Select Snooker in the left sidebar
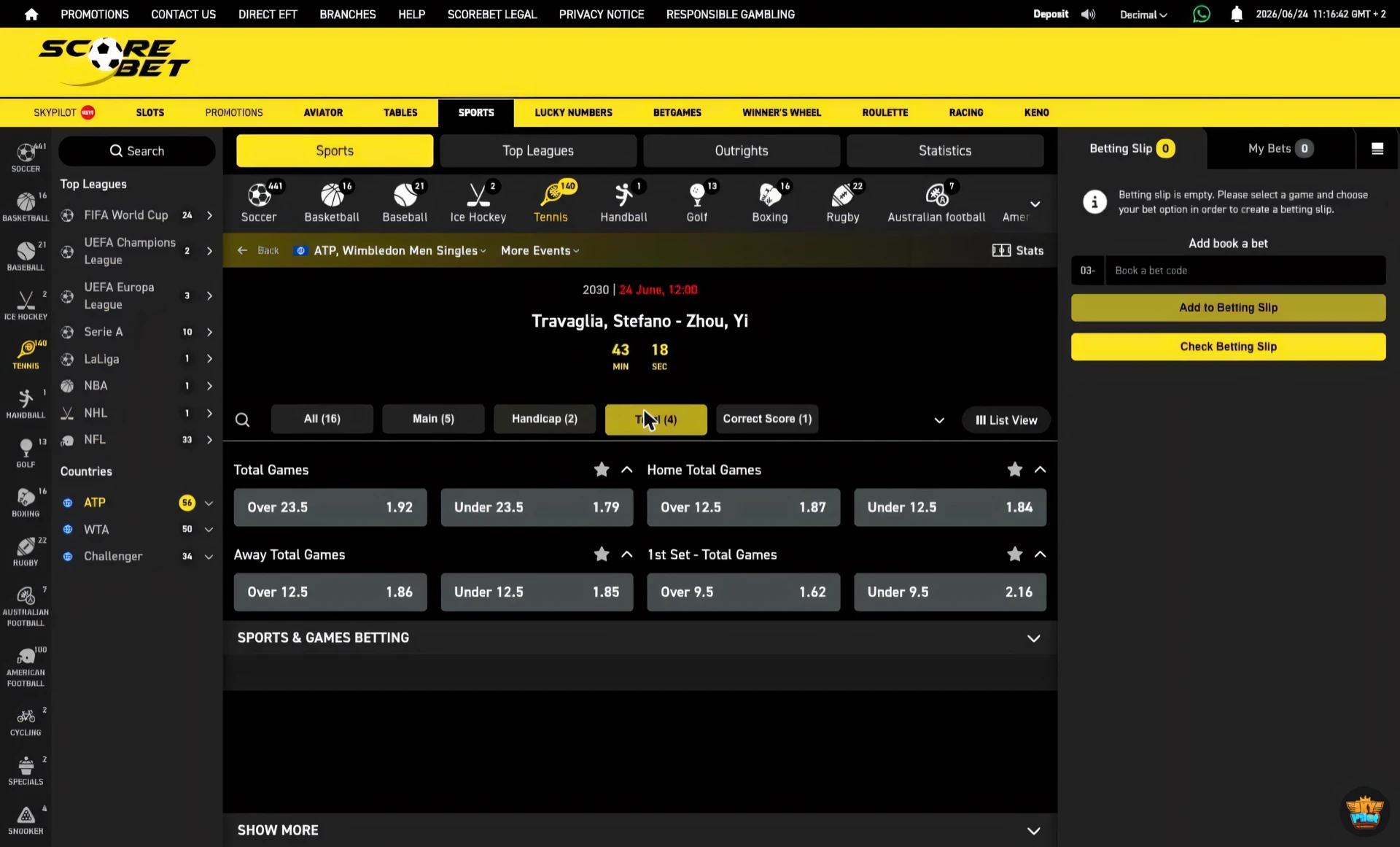Viewport: 1400px width, 847px height. pos(26,820)
